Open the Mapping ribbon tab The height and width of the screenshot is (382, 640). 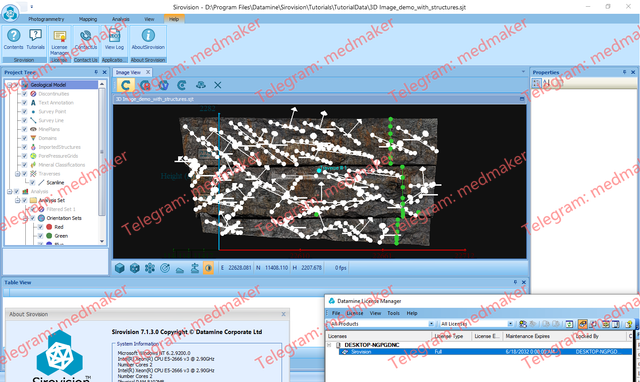[x=88, y=19]
